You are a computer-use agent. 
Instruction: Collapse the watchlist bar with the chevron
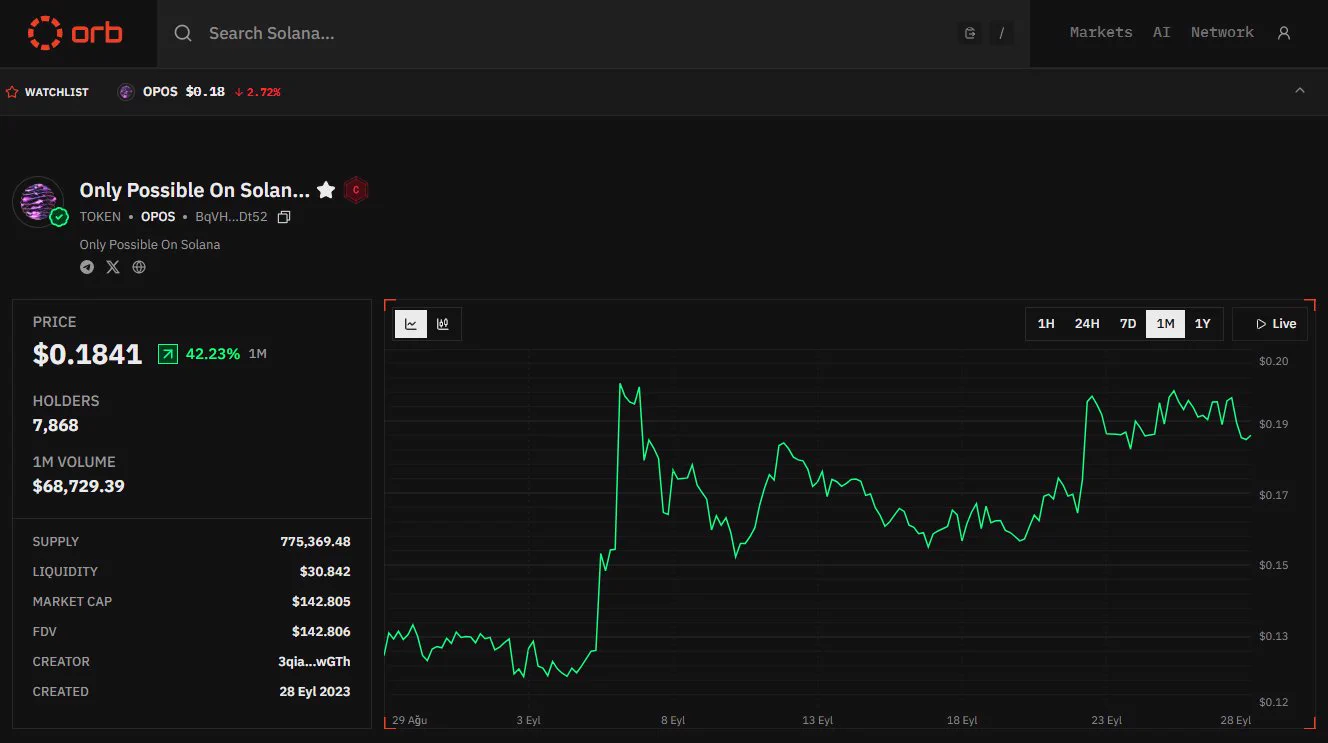tap(1300, 91)
